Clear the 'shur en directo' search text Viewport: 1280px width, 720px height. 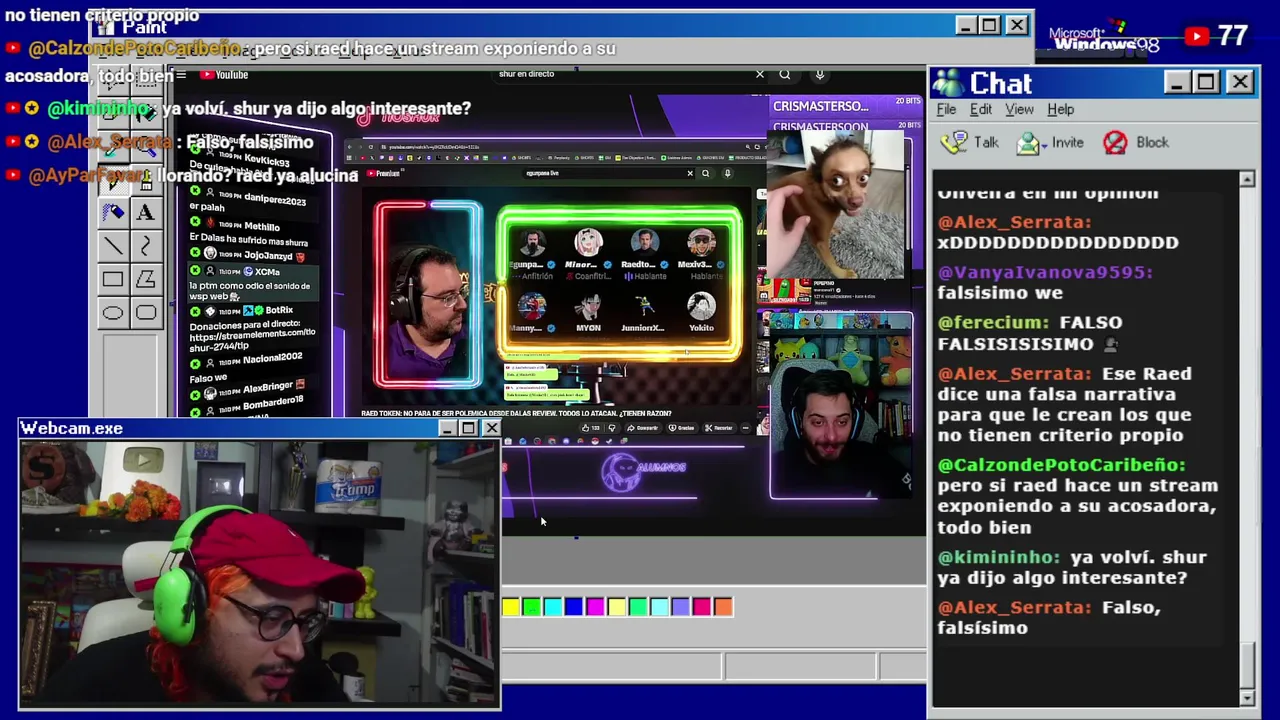[x=759, y=74]
